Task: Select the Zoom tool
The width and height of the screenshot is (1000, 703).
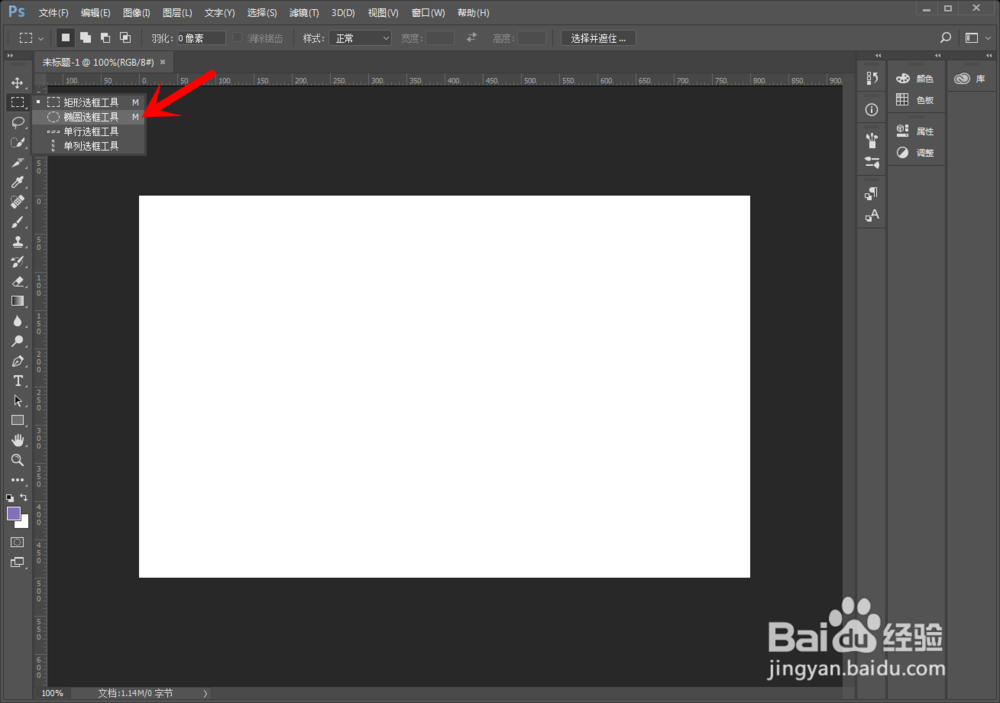Action: click(17, 460)
